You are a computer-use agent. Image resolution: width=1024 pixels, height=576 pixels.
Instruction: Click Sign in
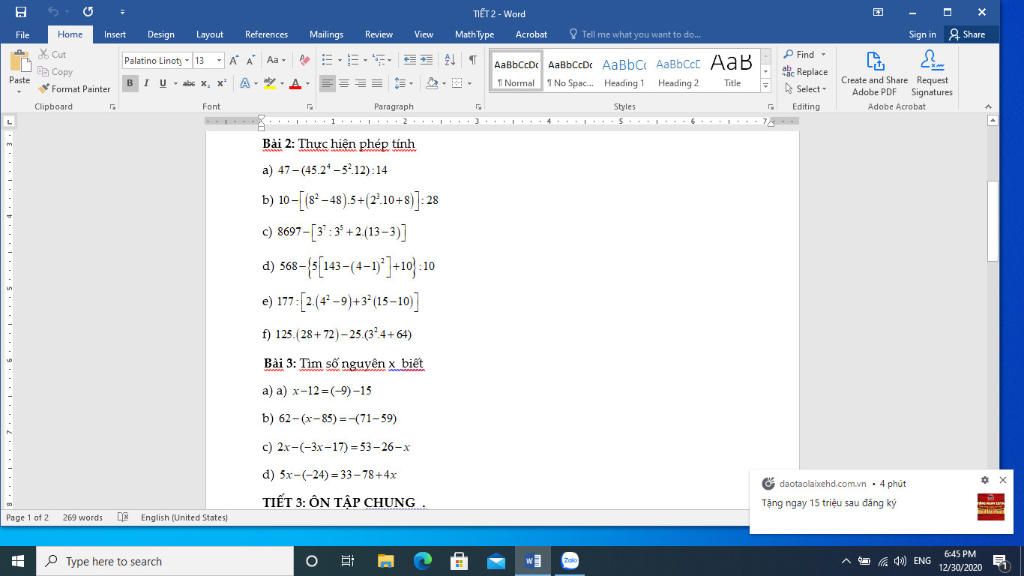click(922, 35)
